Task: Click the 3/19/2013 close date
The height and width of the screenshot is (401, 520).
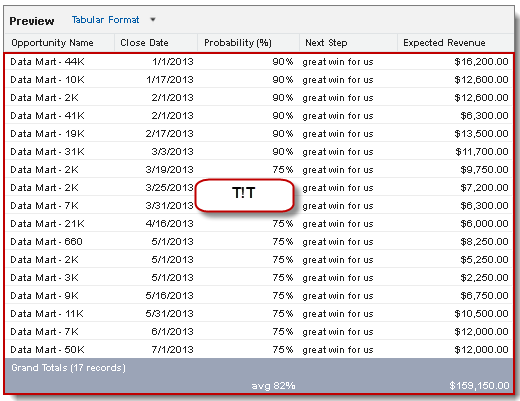Action: click(169, 170)
